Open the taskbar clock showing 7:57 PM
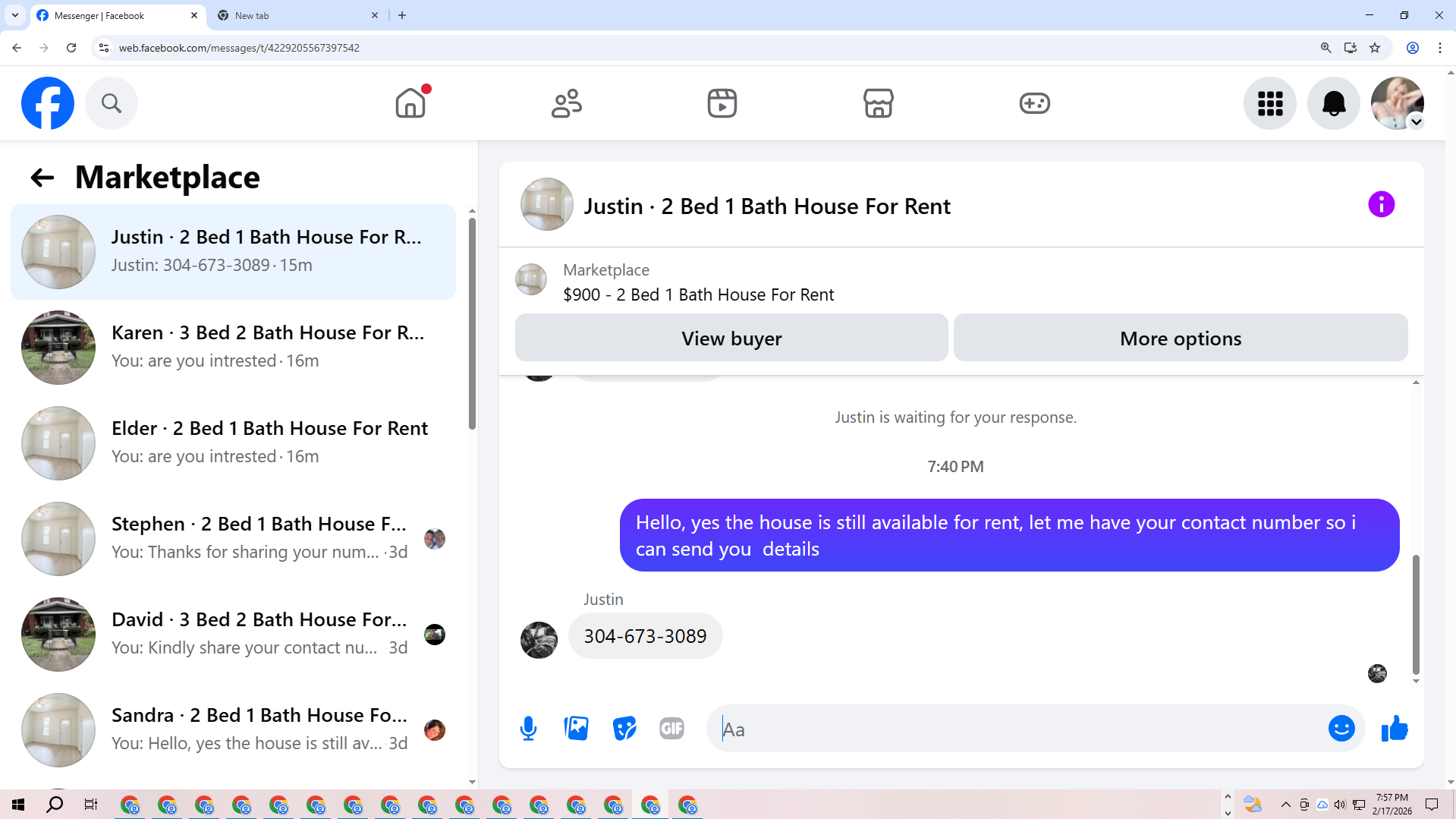The width and height of the screenshot is (1456, 819). (x=1392, y=805)
